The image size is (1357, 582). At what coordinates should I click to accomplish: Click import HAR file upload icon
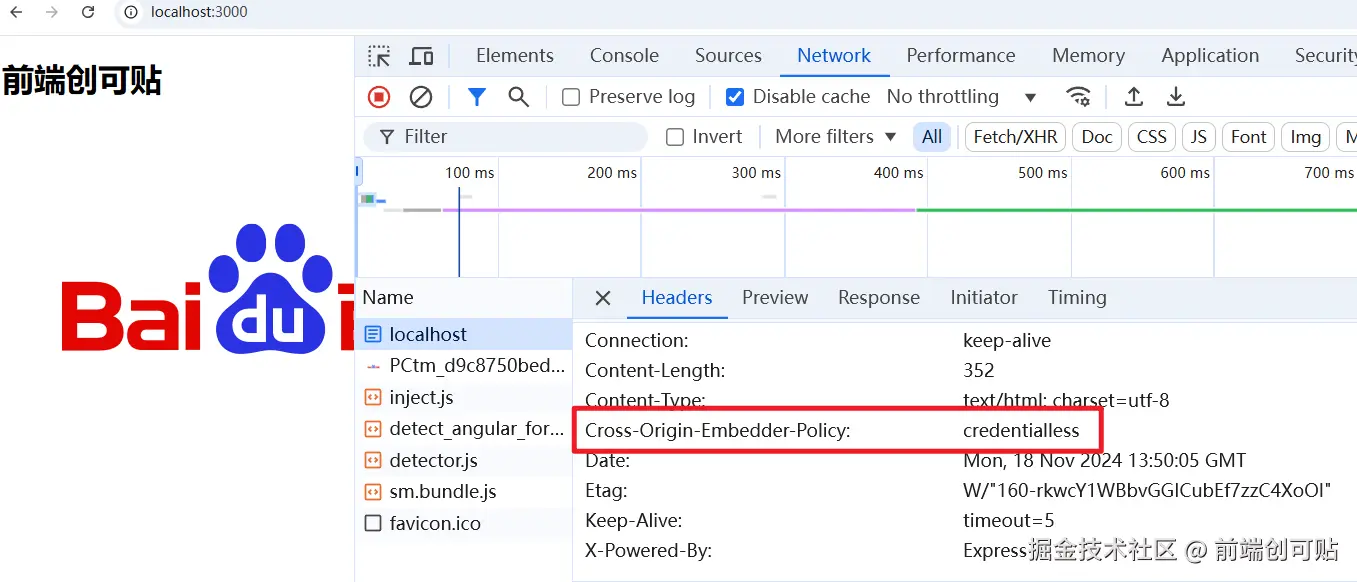pyautogui.click(x=1133, y=97)
